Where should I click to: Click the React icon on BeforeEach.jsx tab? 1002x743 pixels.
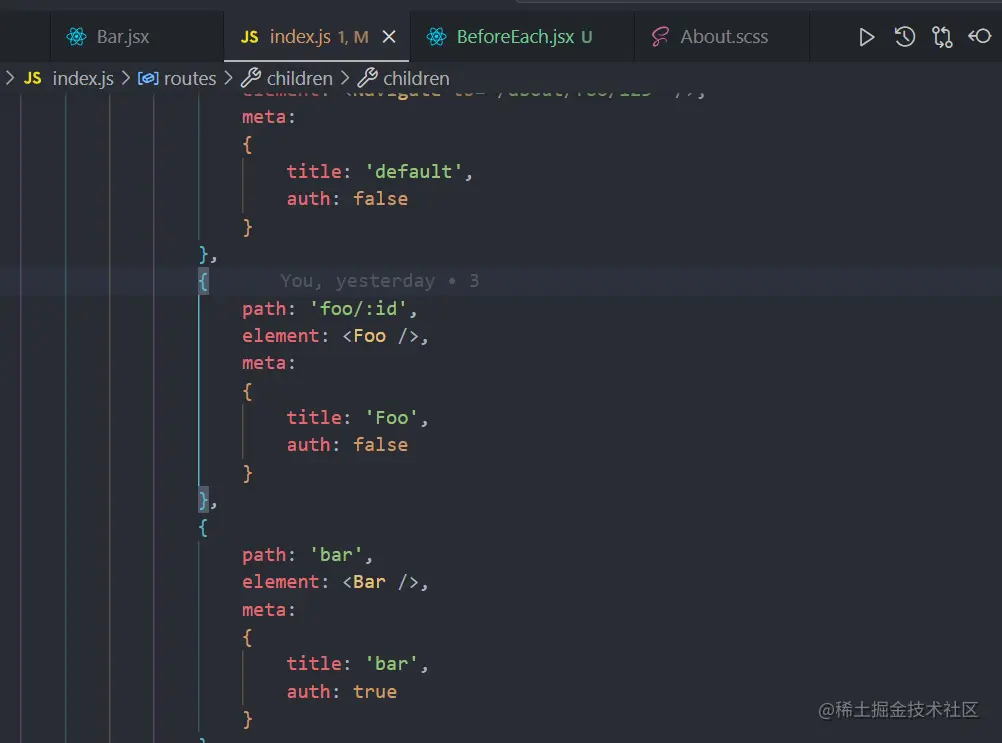(436, 37)
